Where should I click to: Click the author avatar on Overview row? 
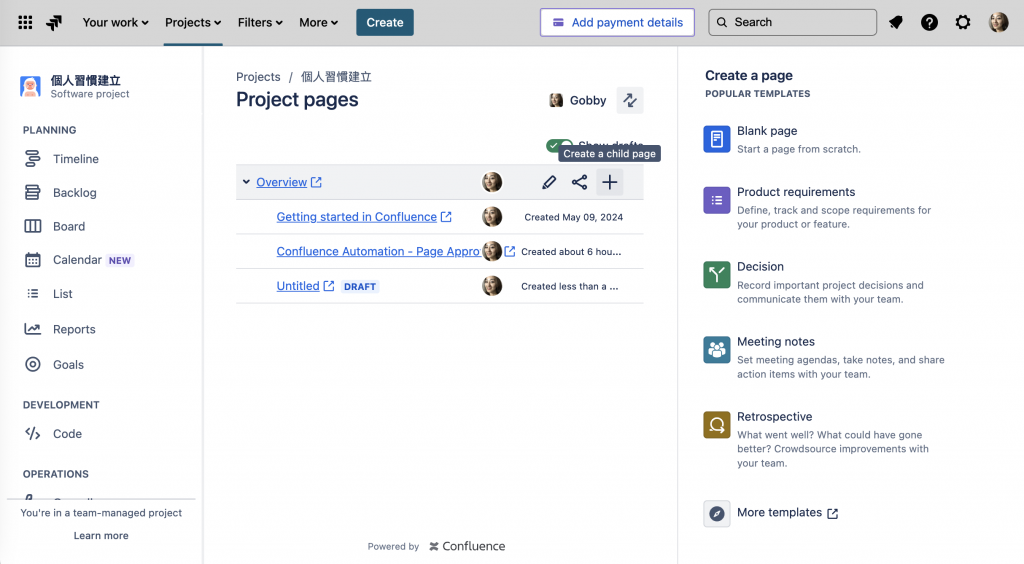click(492, 182)
